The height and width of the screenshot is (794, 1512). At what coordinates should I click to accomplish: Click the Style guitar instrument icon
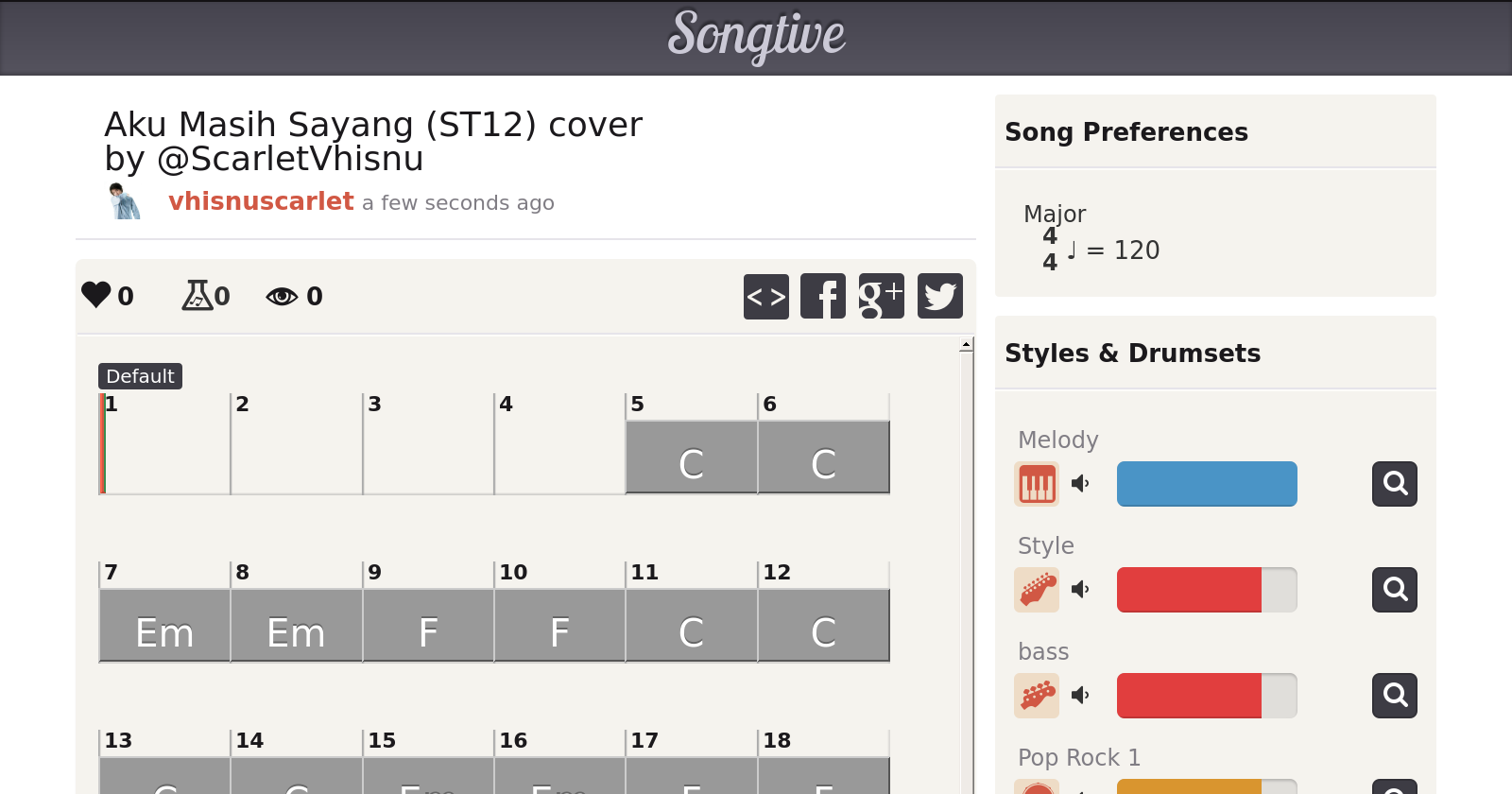(1037, 590)
